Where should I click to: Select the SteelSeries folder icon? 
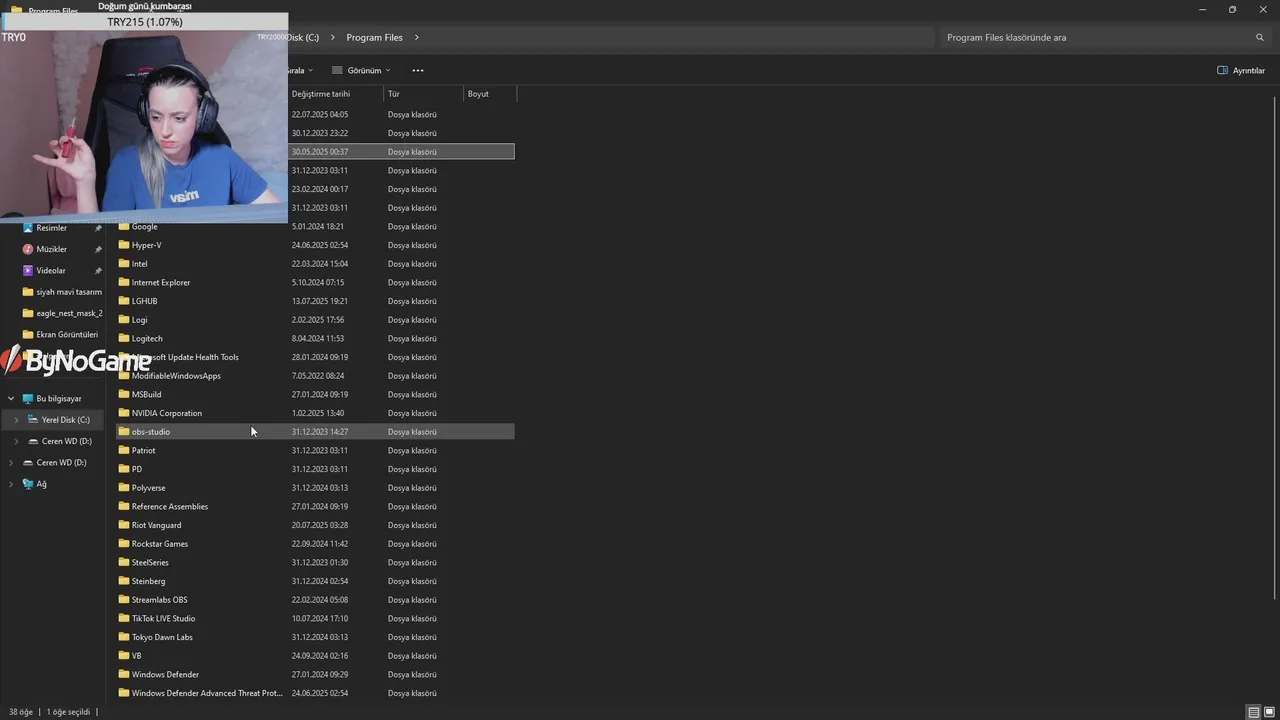(x=124, y=562)
